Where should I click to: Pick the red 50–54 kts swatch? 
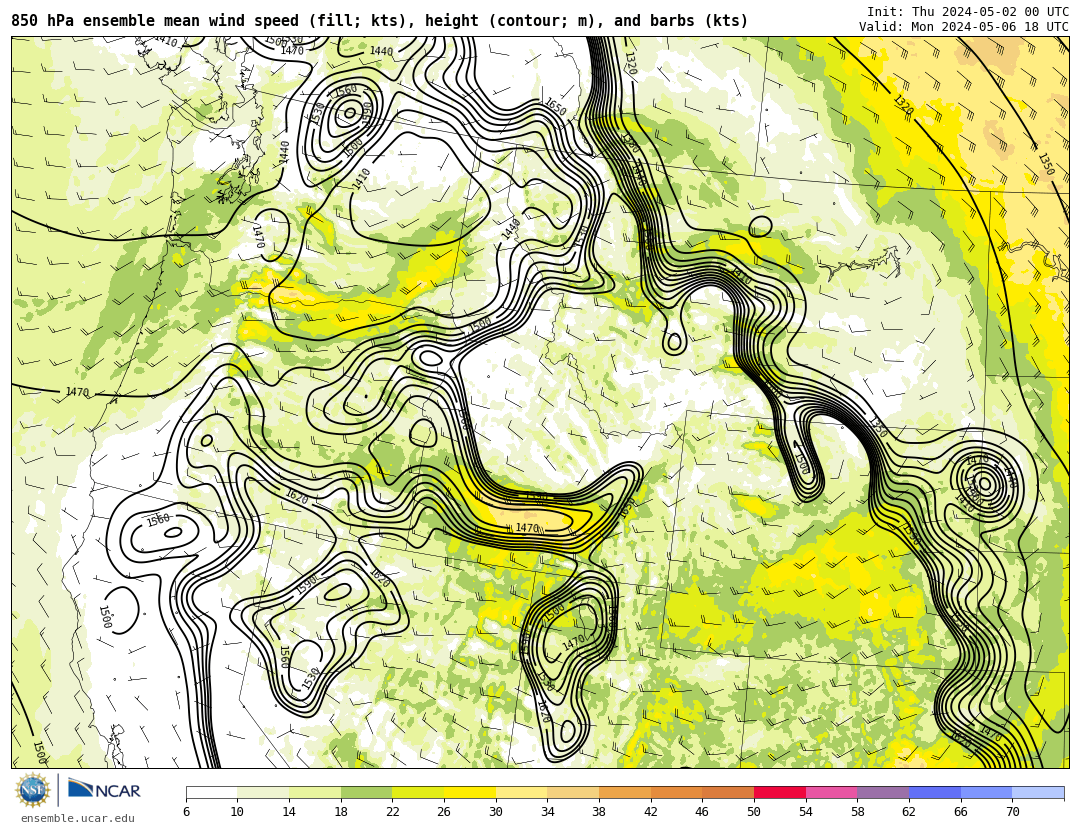pyautogui.click(x=780, y=792)
